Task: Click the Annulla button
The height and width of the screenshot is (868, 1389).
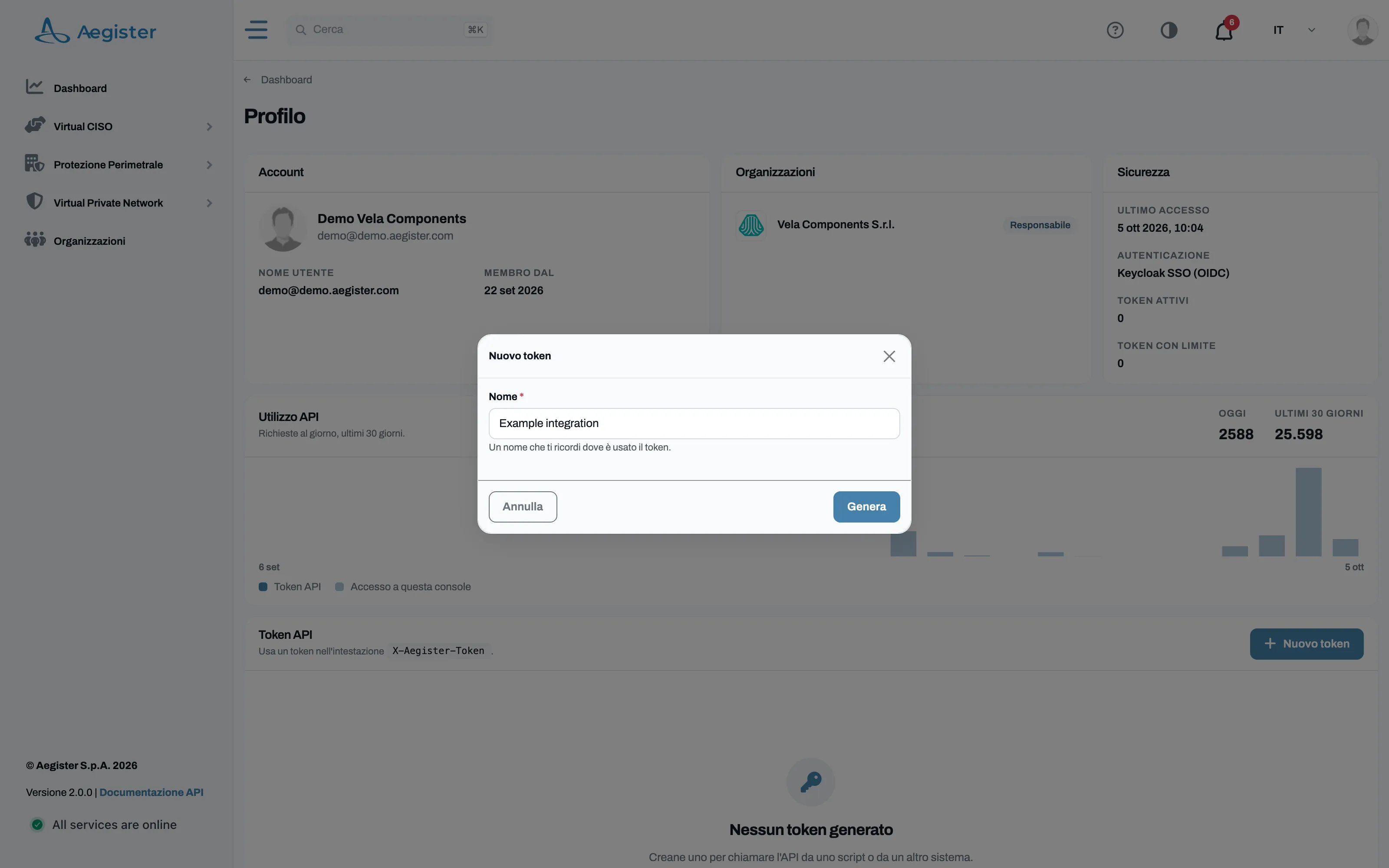Action: coord(522,507)
